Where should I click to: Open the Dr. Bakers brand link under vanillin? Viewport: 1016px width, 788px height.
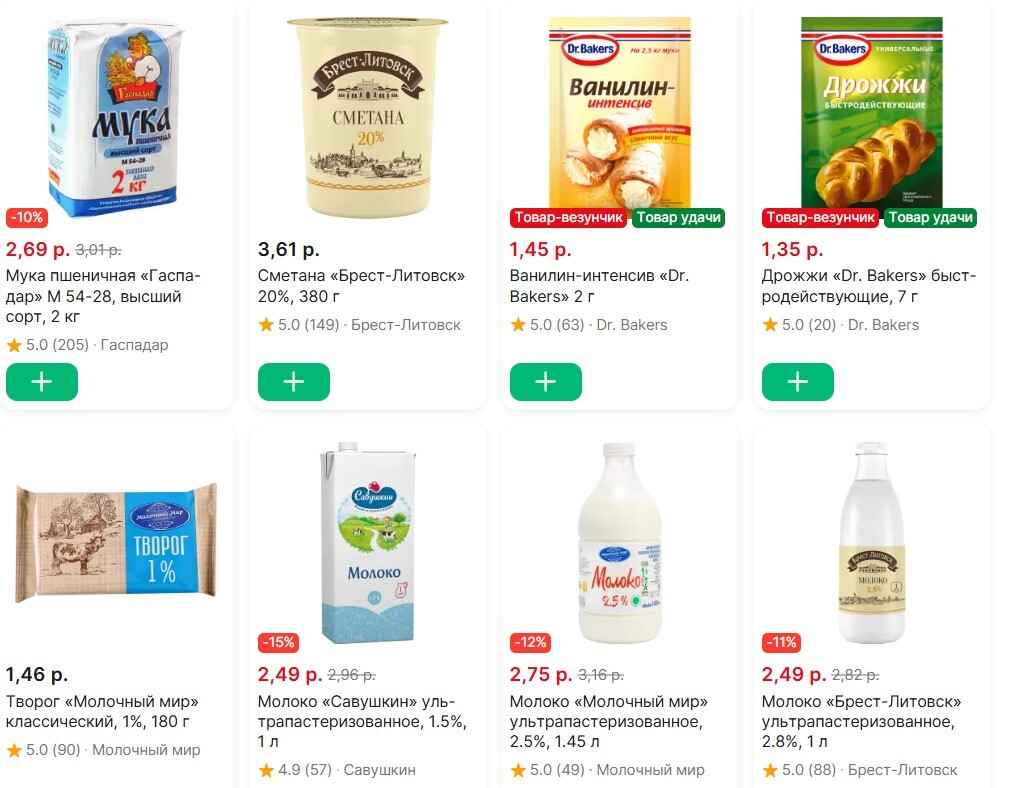pos(631,325)
